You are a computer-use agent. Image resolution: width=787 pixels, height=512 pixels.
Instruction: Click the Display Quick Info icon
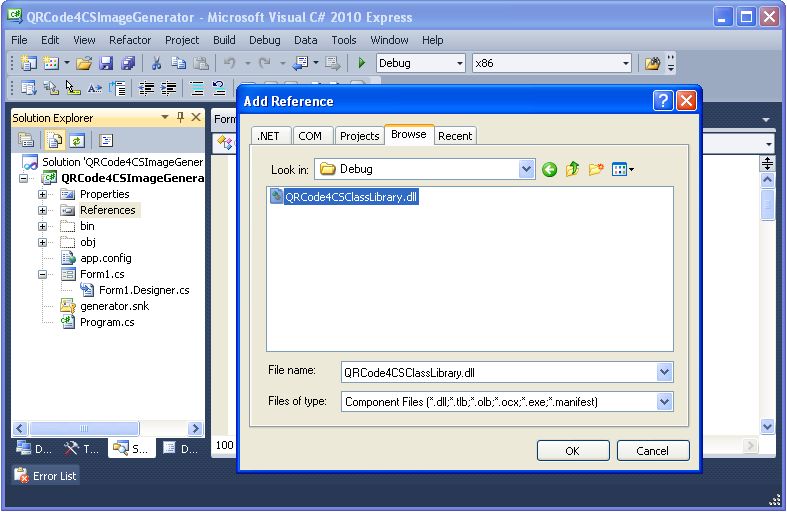point(73,88)
